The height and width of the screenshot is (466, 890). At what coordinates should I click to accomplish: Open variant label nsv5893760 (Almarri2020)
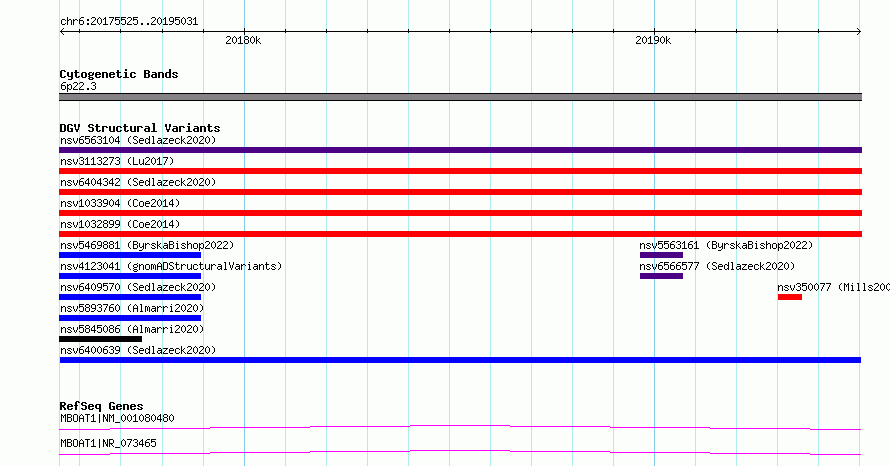click(132, 308)
